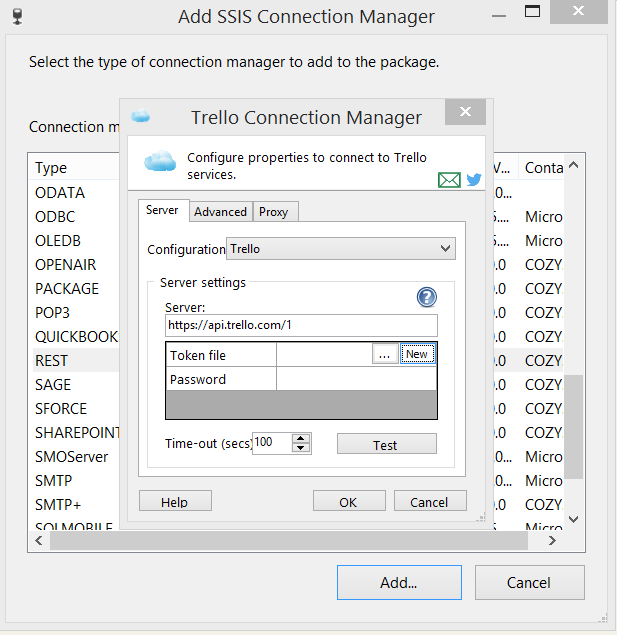Click the Password label cell
This screenshot has width=617, height=635.
click(221, 379)
